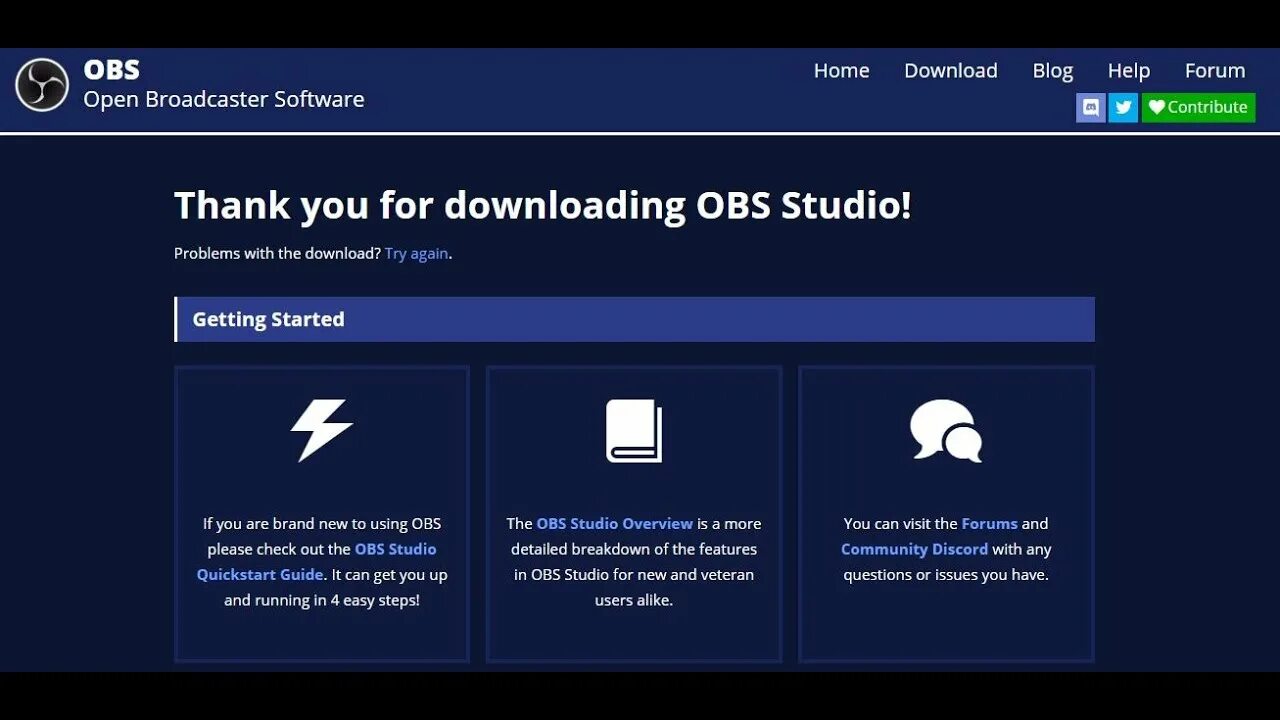Click 'and running in 4 easy steps!' text
1280x720 pixels.
(x=322, y=600)
